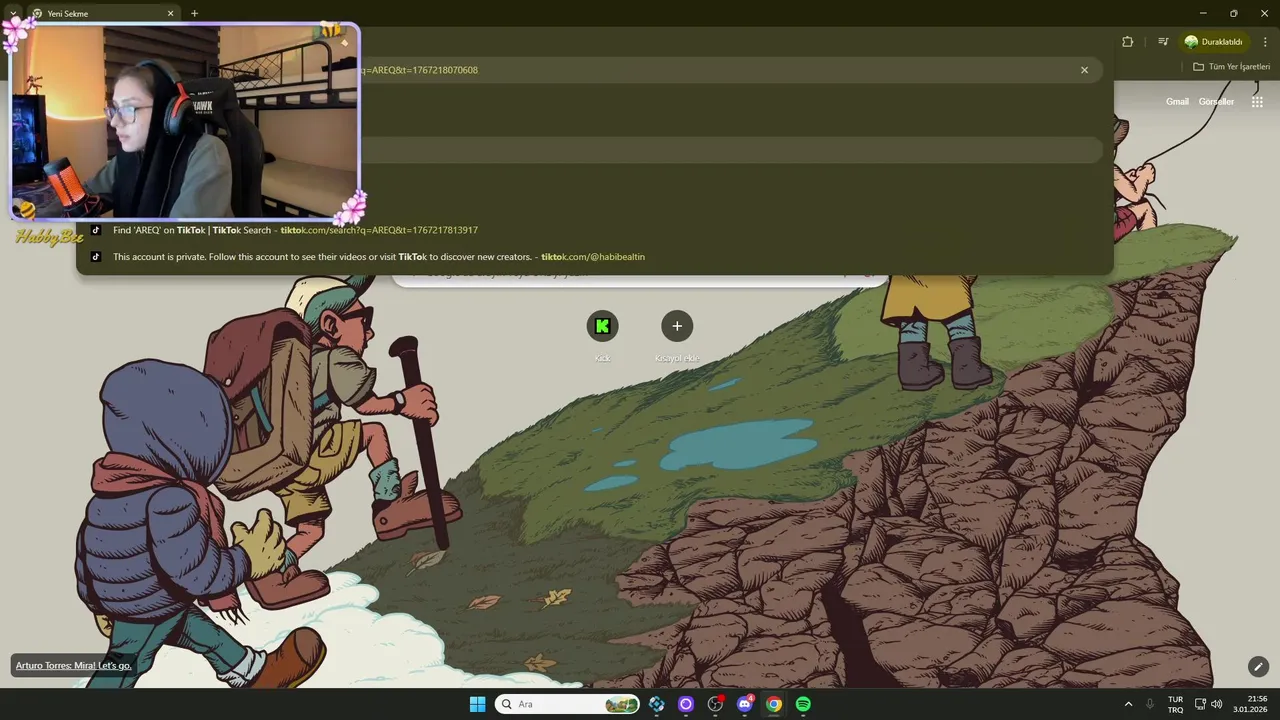Viewport: 1280px width, 720px height.
Task: Switch the TUR TRQ keyboard layout
Action: click(x=1175, y=704)
